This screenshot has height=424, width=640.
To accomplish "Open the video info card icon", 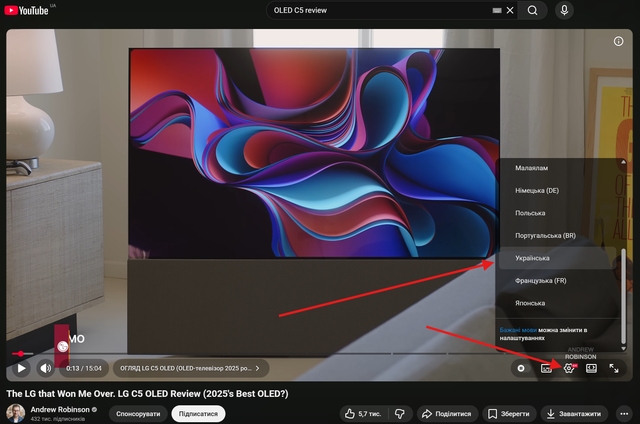I will (x=618, y=41).
